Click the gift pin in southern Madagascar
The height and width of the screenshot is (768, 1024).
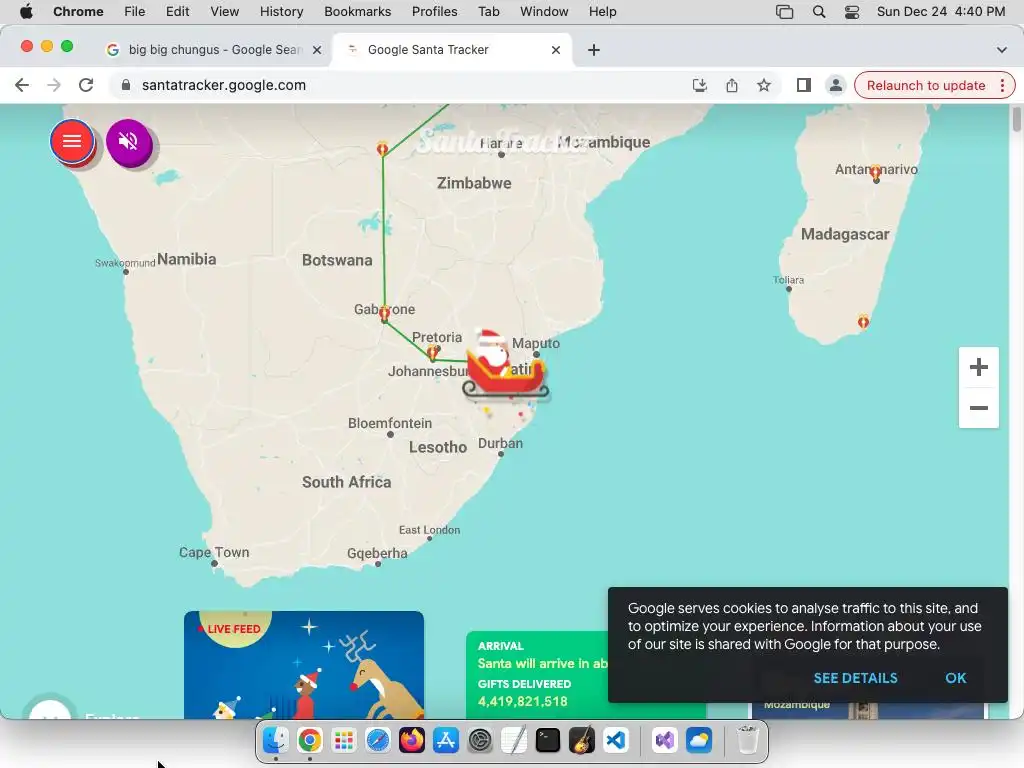point(863,321)
